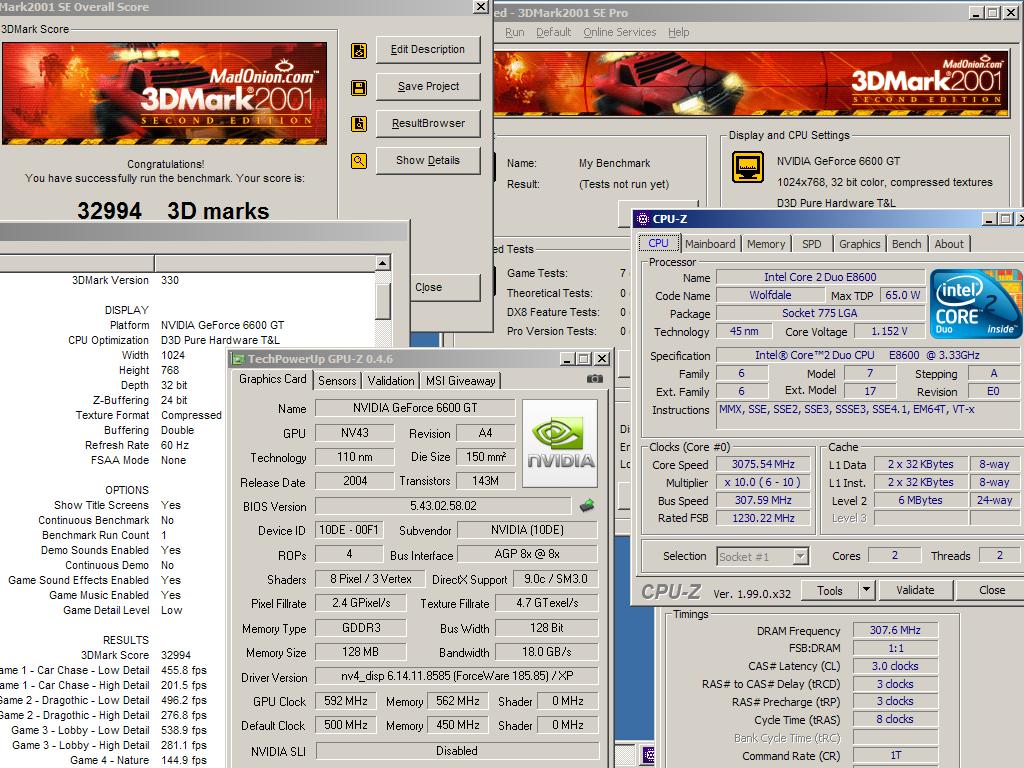The height and width of the screenshot is (768, 1024).
Task: Open Default menu in 3DMark2001
Action: tap(553, 32)
